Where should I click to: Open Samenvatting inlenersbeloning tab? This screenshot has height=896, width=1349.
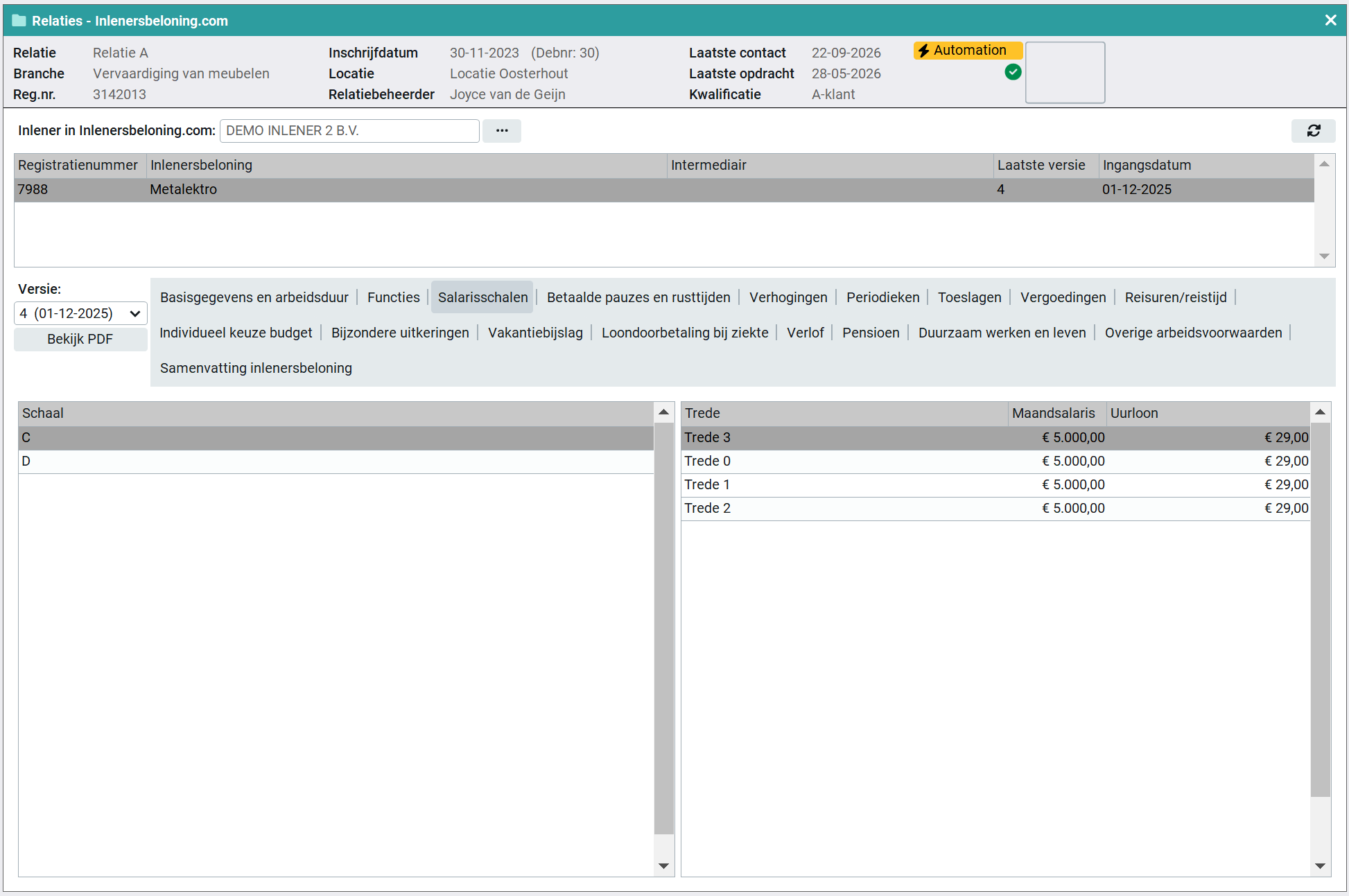[256, 368]
